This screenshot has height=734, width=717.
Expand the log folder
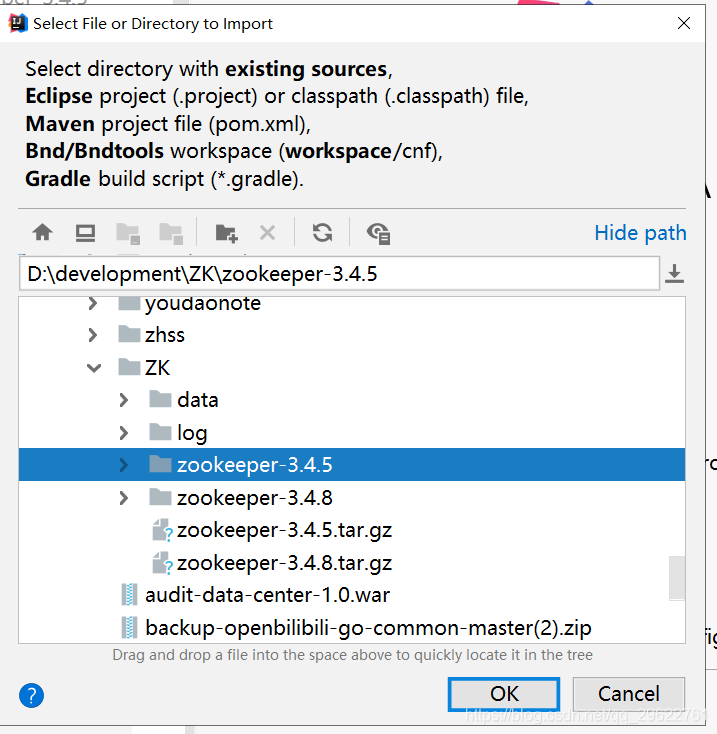coord(124,433)
